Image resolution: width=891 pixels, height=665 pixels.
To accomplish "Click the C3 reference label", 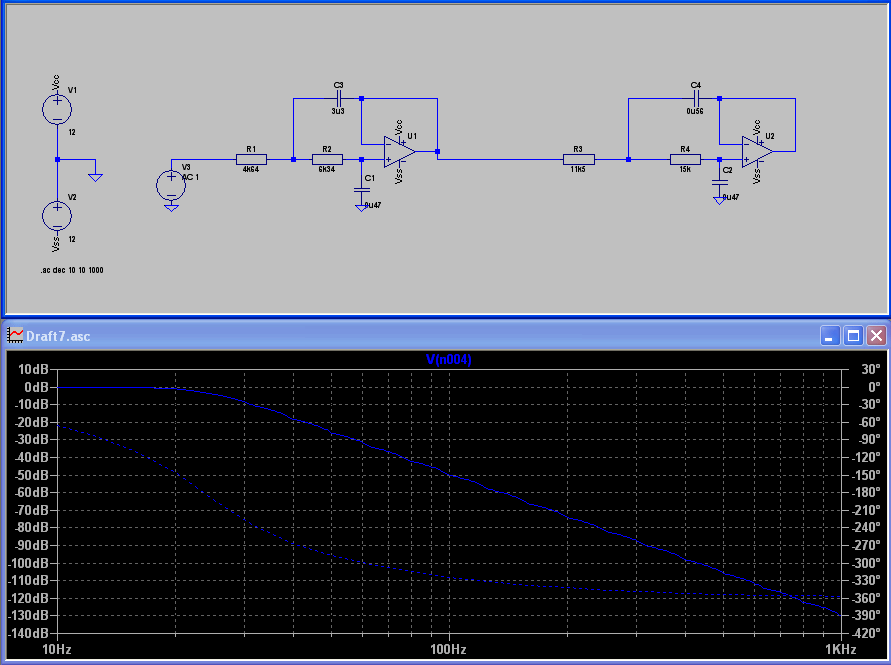I will pyautogui.click(x=339, y=85).
